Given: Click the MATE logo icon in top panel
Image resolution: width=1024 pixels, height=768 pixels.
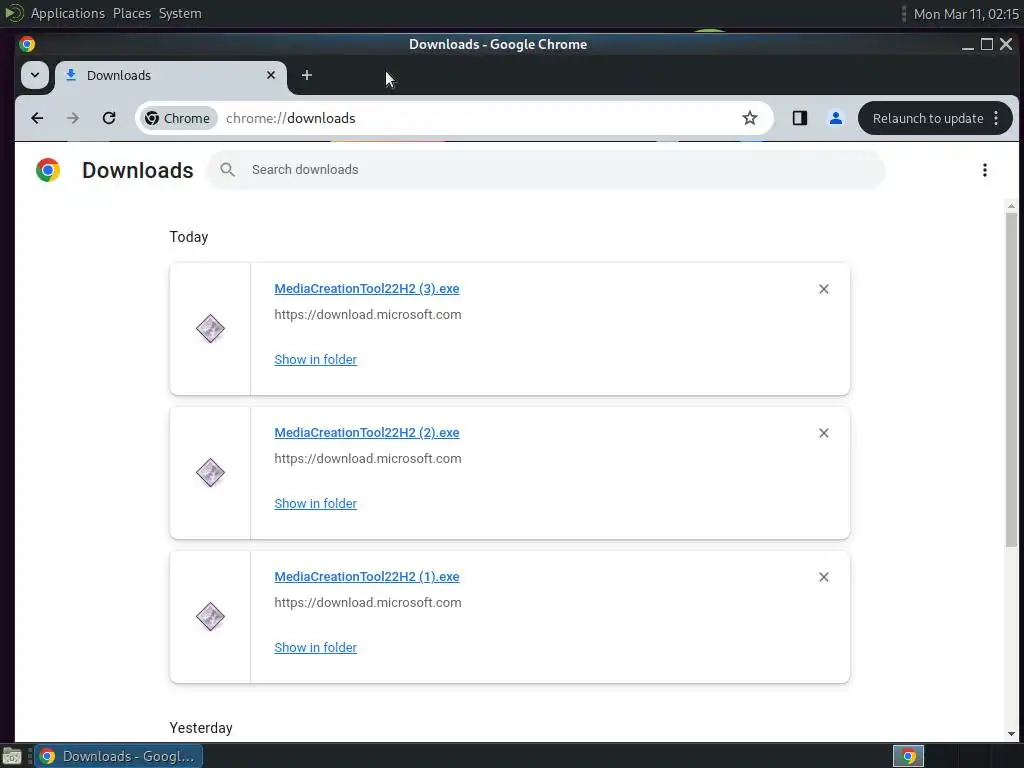Looking at the screenshot, I should [14, 13].
